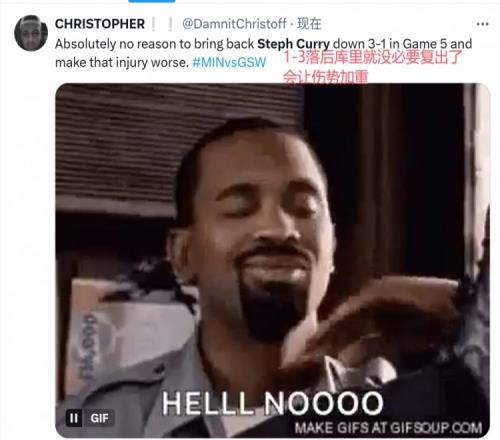Viewport: 500px width, 440px height.
Task: Open the @DamnitChristoff handle link
Action: coord(234,24)
